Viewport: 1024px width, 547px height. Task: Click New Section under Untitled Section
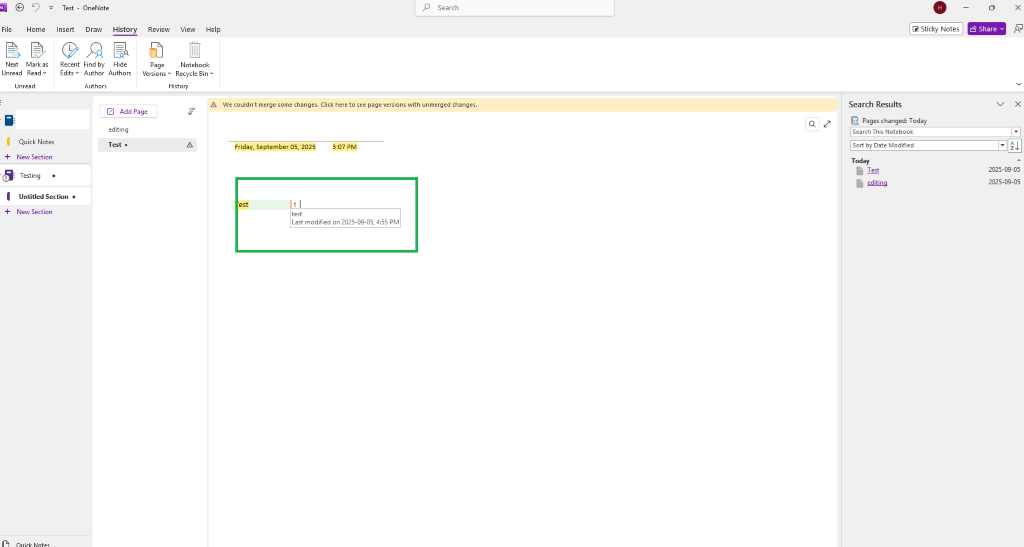(34, 212)
